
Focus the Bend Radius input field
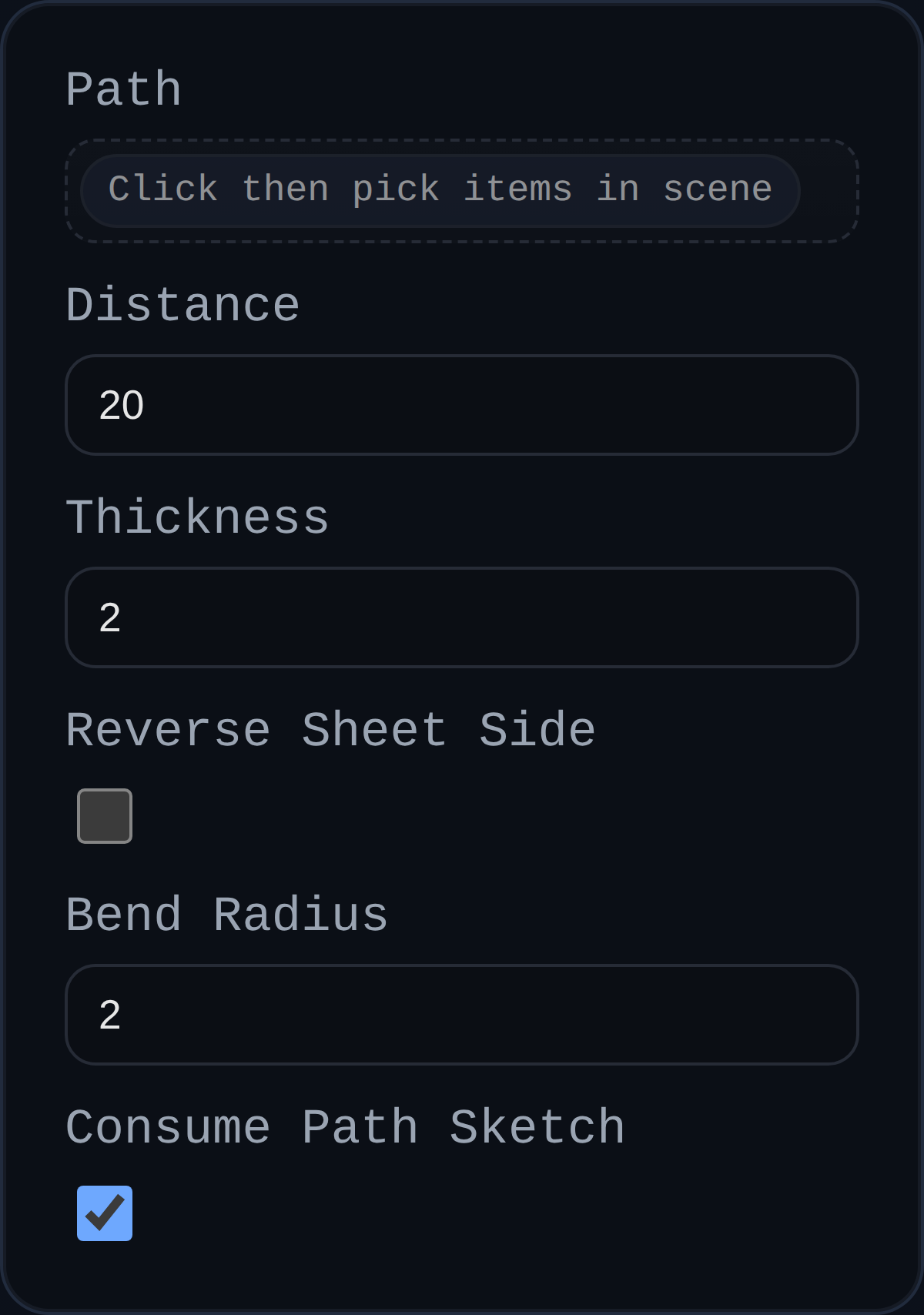point(462,1015)
